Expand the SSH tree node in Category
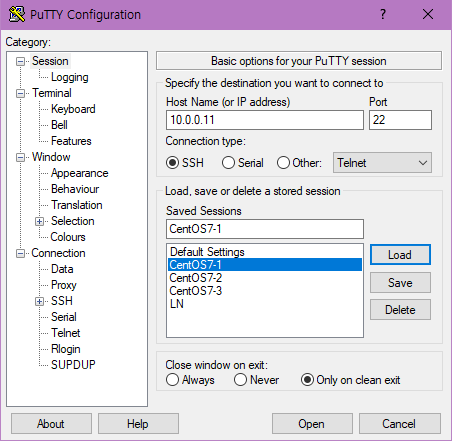 [39, 301]
